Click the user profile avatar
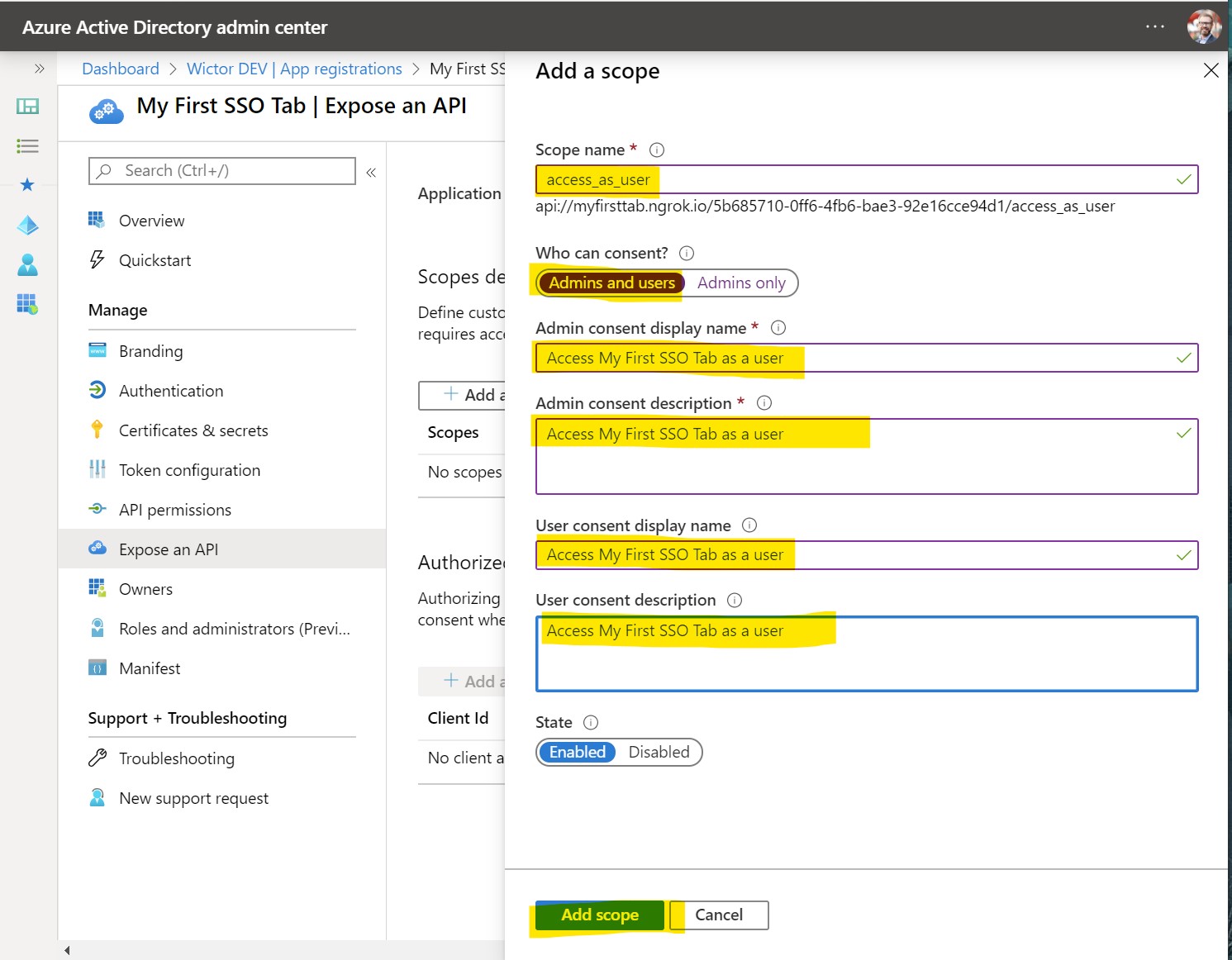1232x960 pixels. [x=1204, y=26]
